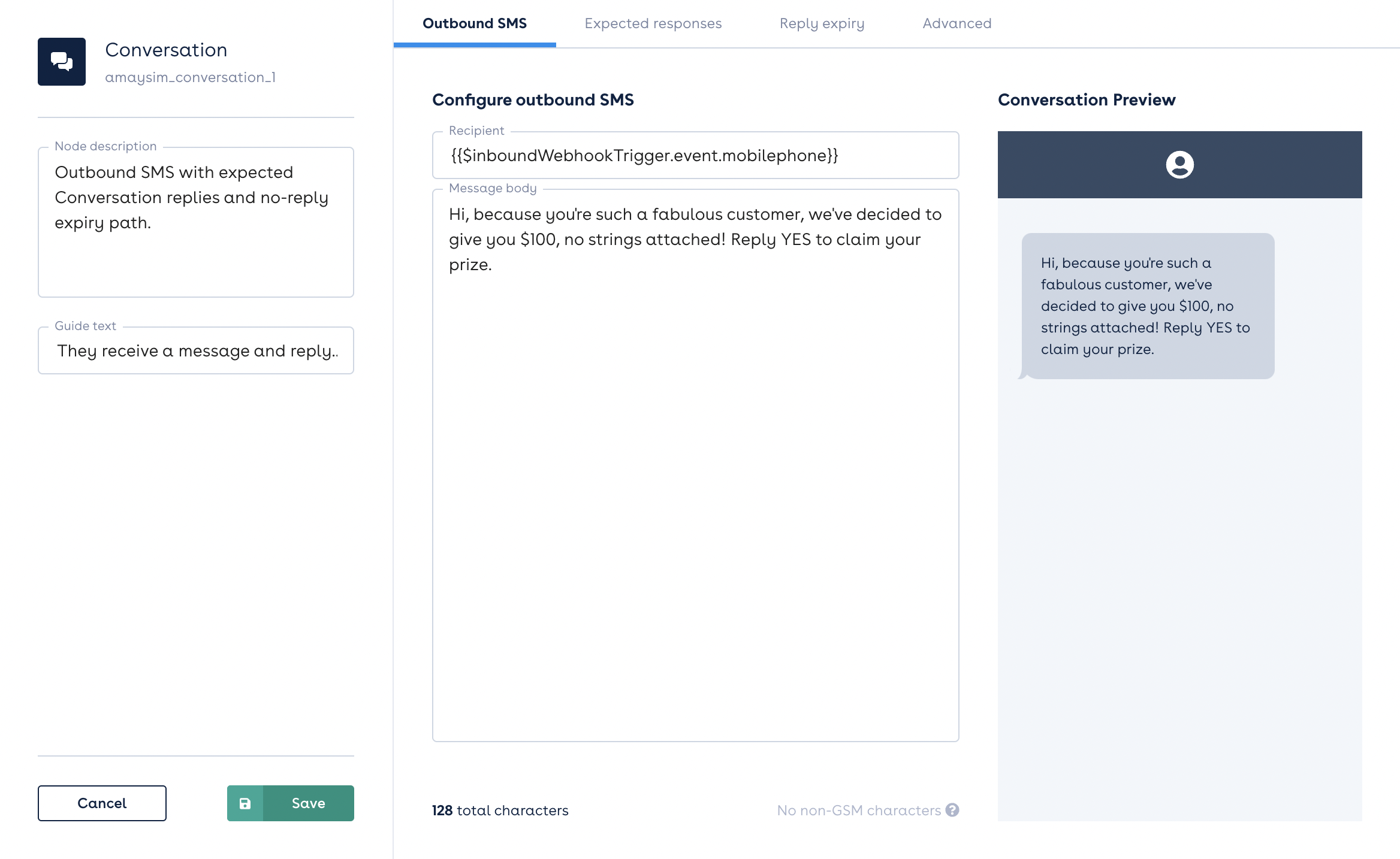The width and height of the screenshot is (1400, 859).
Task: Click the 'Configure outbound SMS' heading
Action: 533,99
